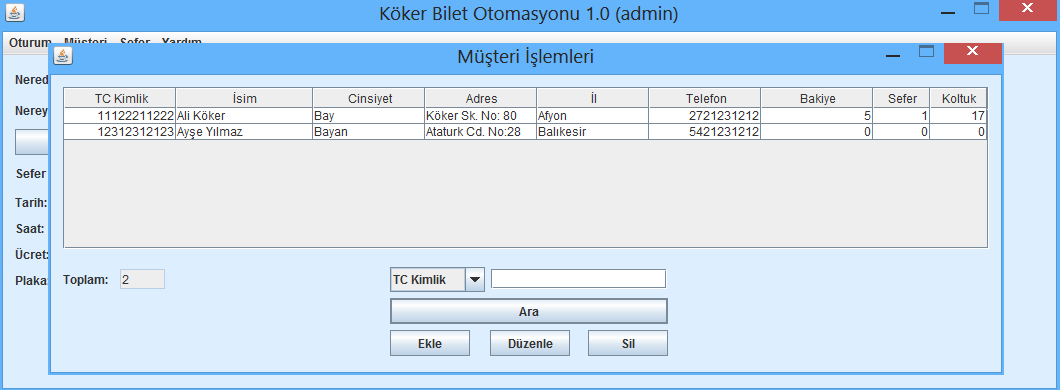Viewport: 1060px width, 390px height.
Task: Click the İl column header
Action: 593,98
